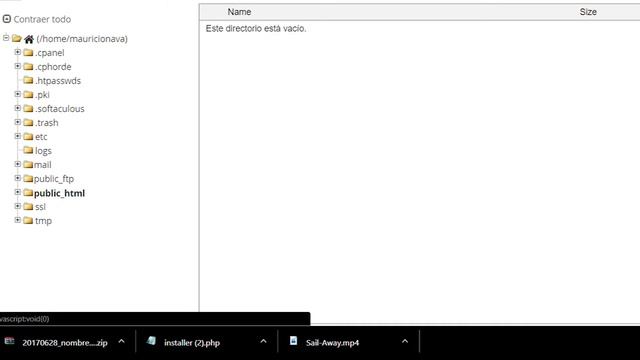Open the tmp folder label
Image resolution: width=640 pixels, height=360 pixels.
coord(43,221)
